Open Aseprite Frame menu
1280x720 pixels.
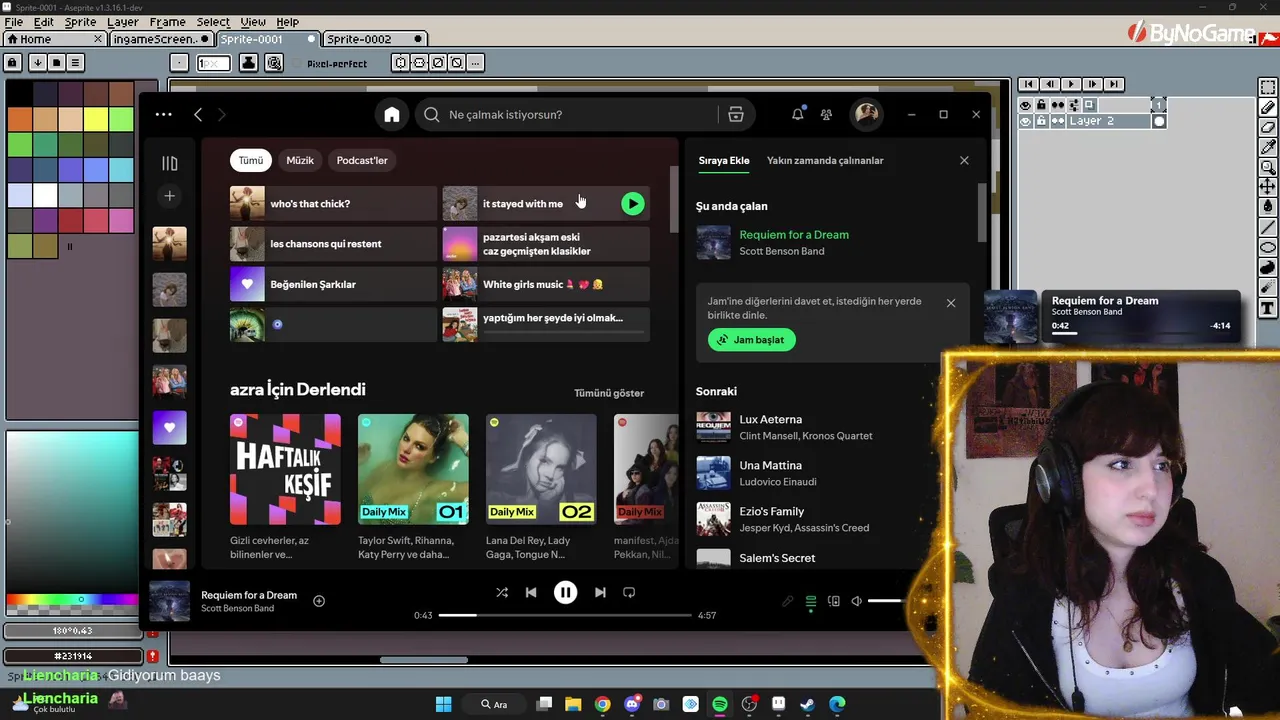pyautogui.click(x=167, y=22)
